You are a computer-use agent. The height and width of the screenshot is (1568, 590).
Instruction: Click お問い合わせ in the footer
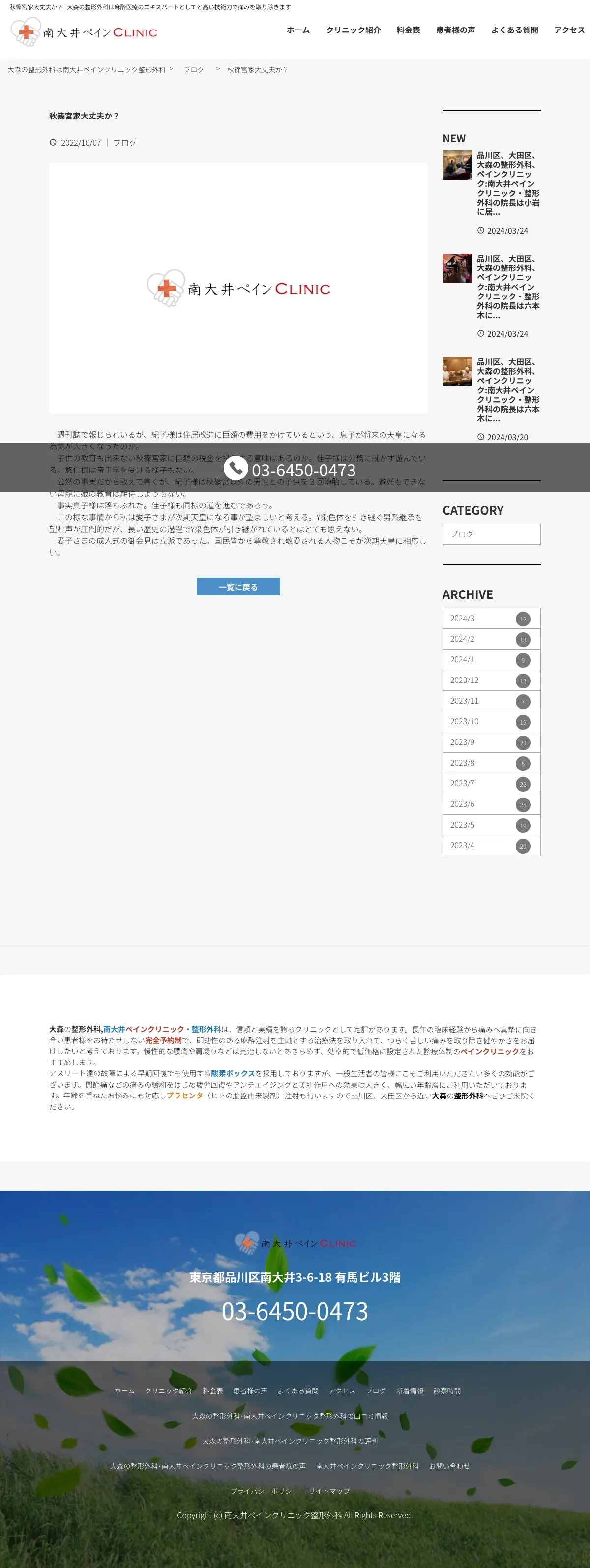point(449,1466)
